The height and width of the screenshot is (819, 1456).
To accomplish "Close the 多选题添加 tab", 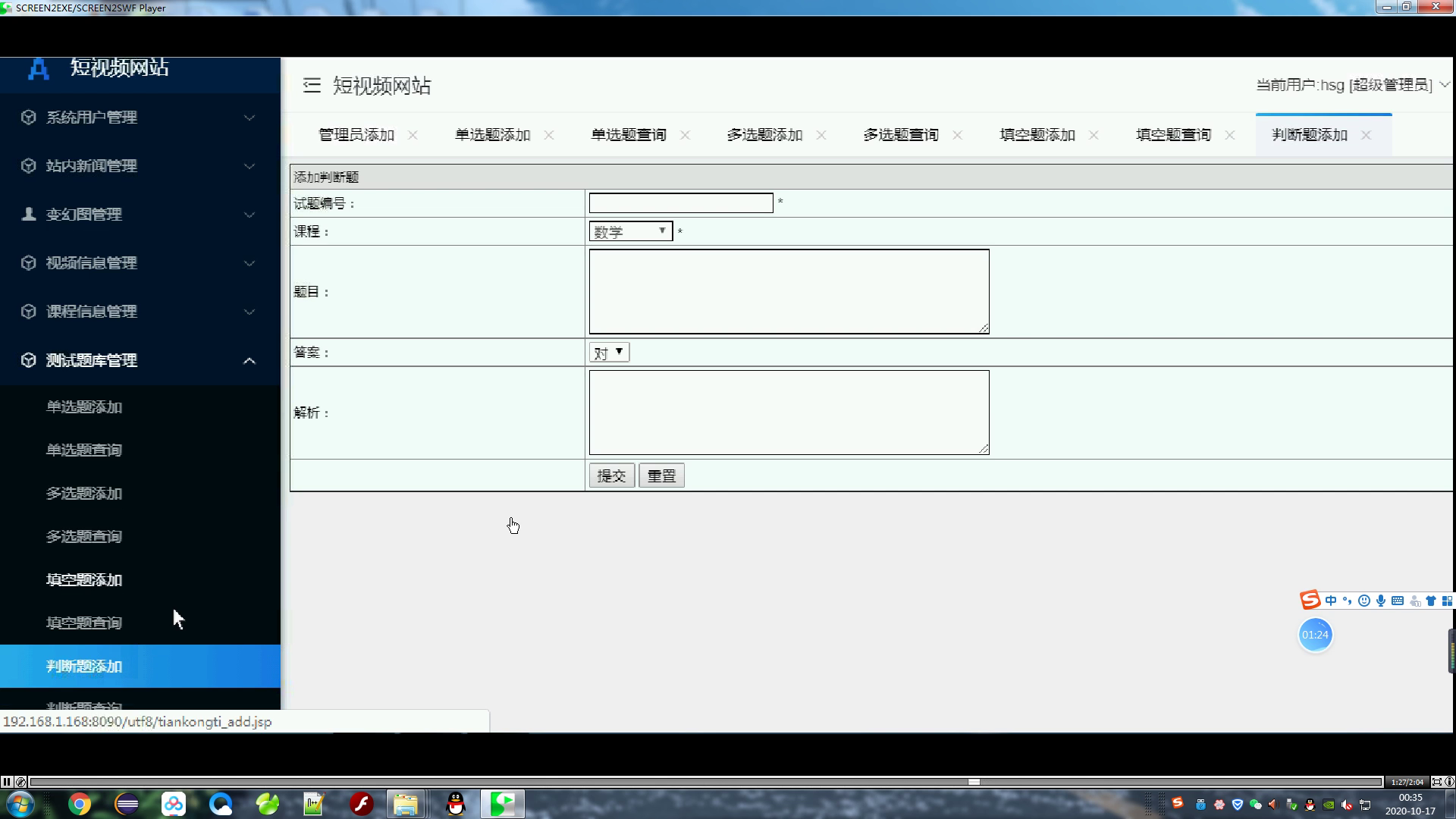I will tap(821, 135).
